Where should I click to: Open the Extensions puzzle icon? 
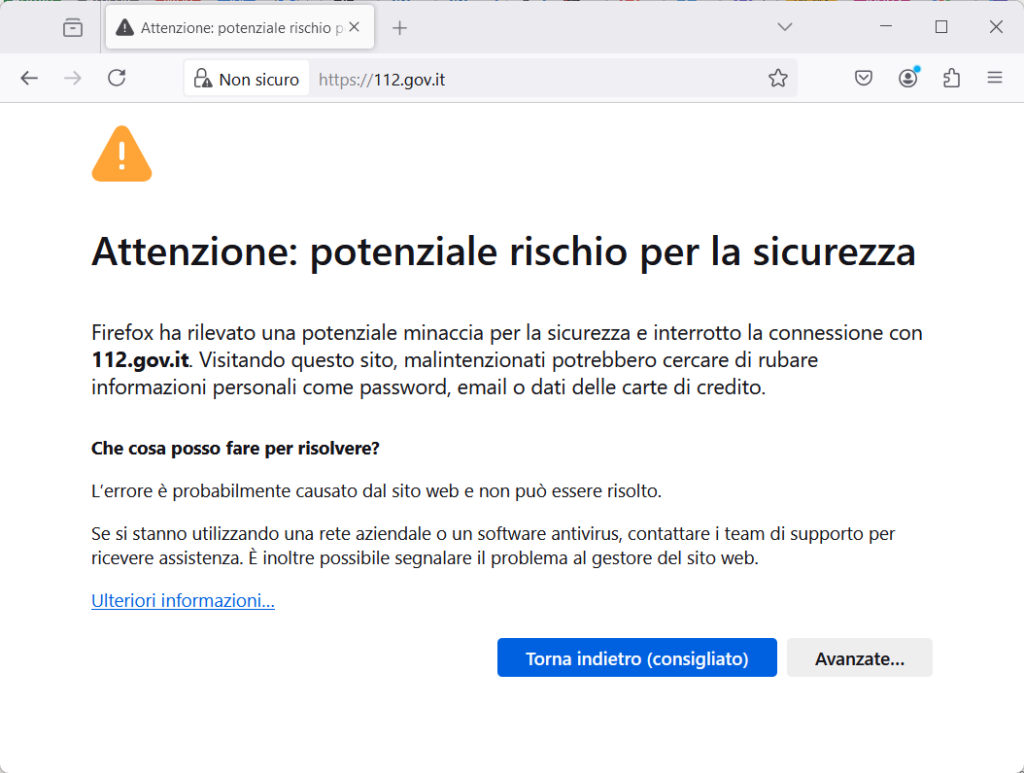[951, 78]
